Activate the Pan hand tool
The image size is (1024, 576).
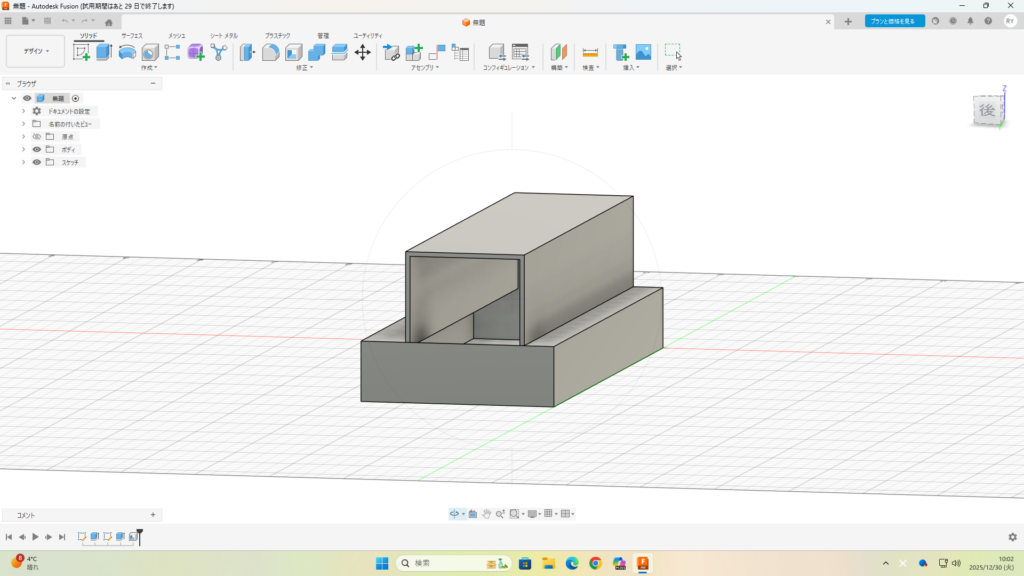pyautogui.click(x=486, y=513)
